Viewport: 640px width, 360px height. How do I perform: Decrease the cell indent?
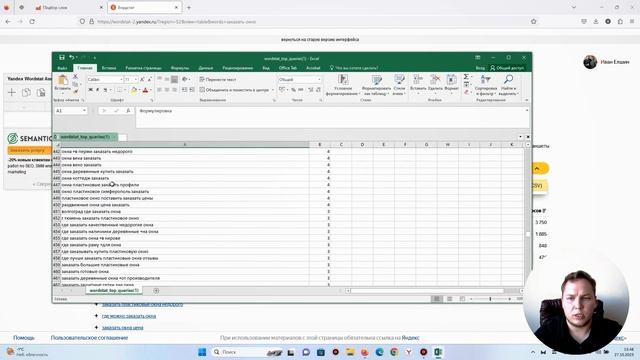(x=184, y=90)
